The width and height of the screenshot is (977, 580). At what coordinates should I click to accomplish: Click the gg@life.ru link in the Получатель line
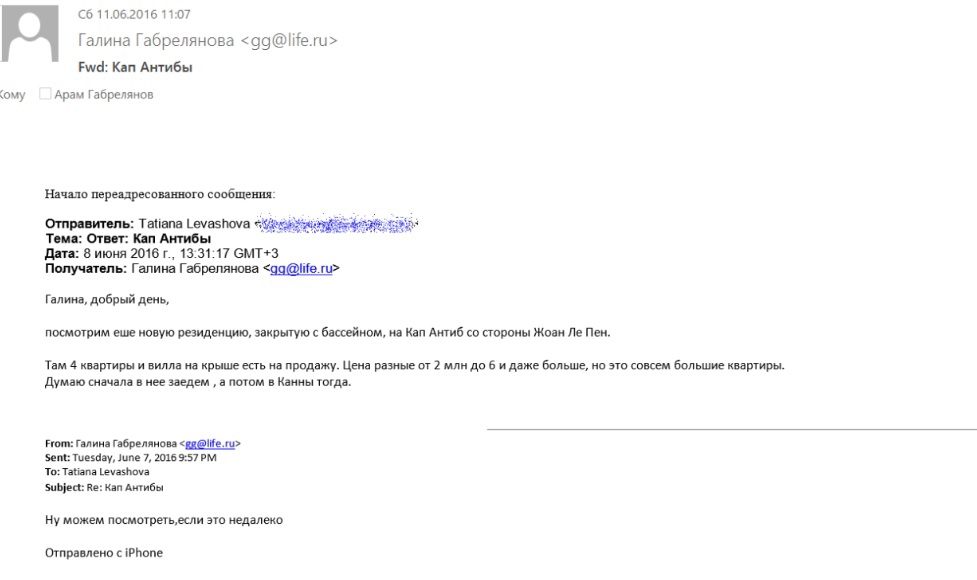point(302,269)
